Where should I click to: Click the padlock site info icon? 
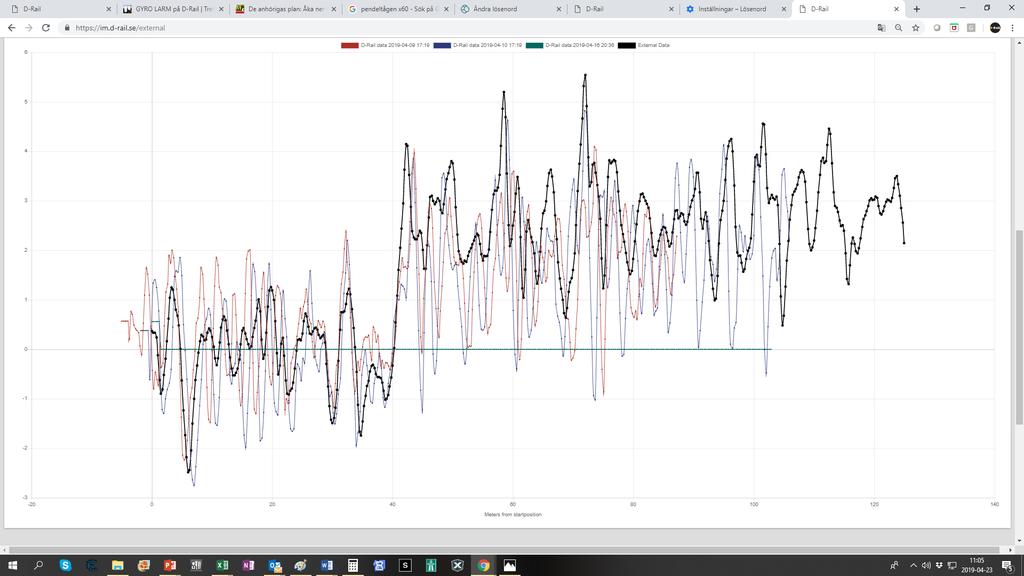tap(67, 27)
